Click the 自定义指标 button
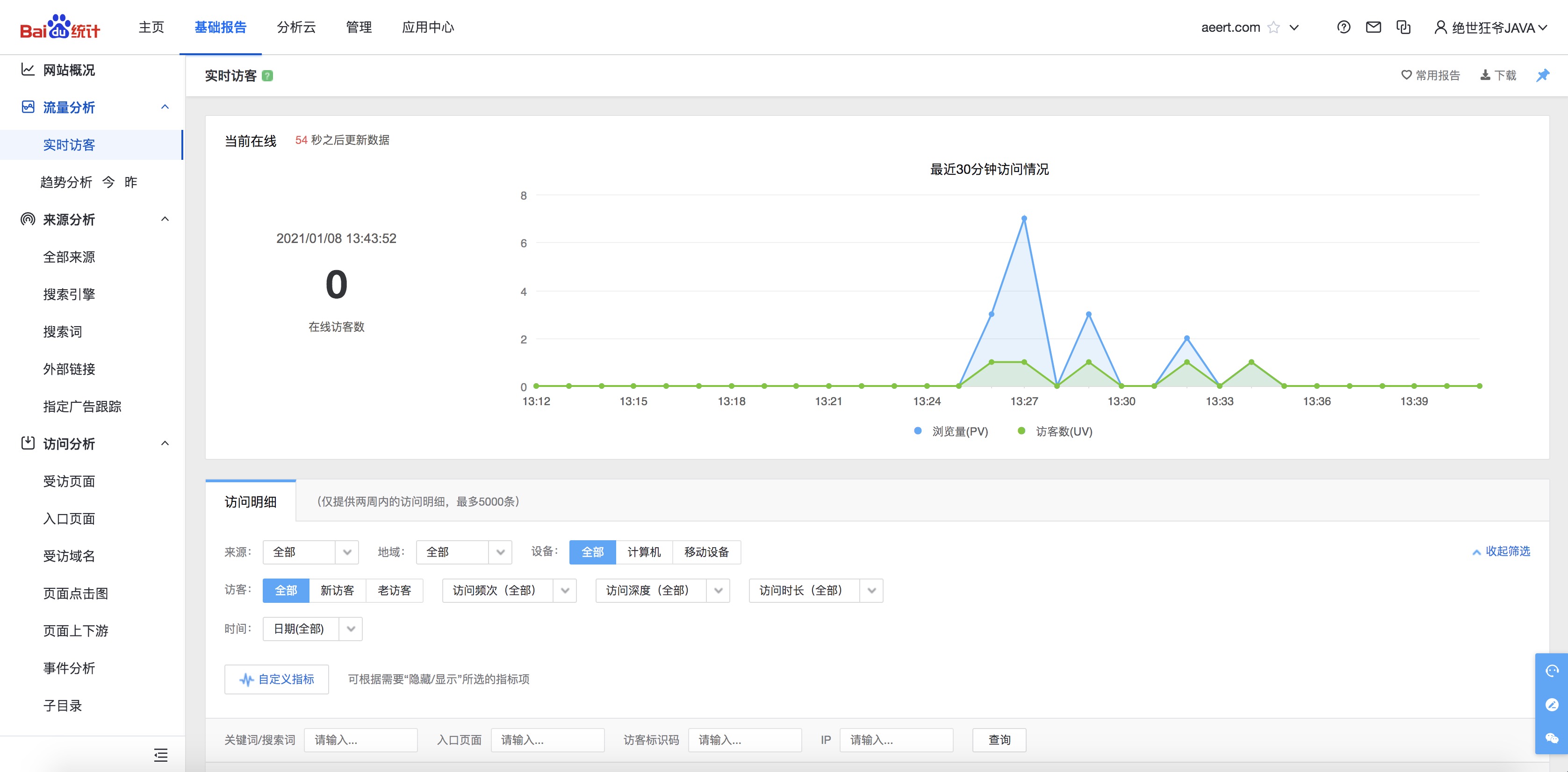This screenshot has width=1568, height=772. click(276, 679)
